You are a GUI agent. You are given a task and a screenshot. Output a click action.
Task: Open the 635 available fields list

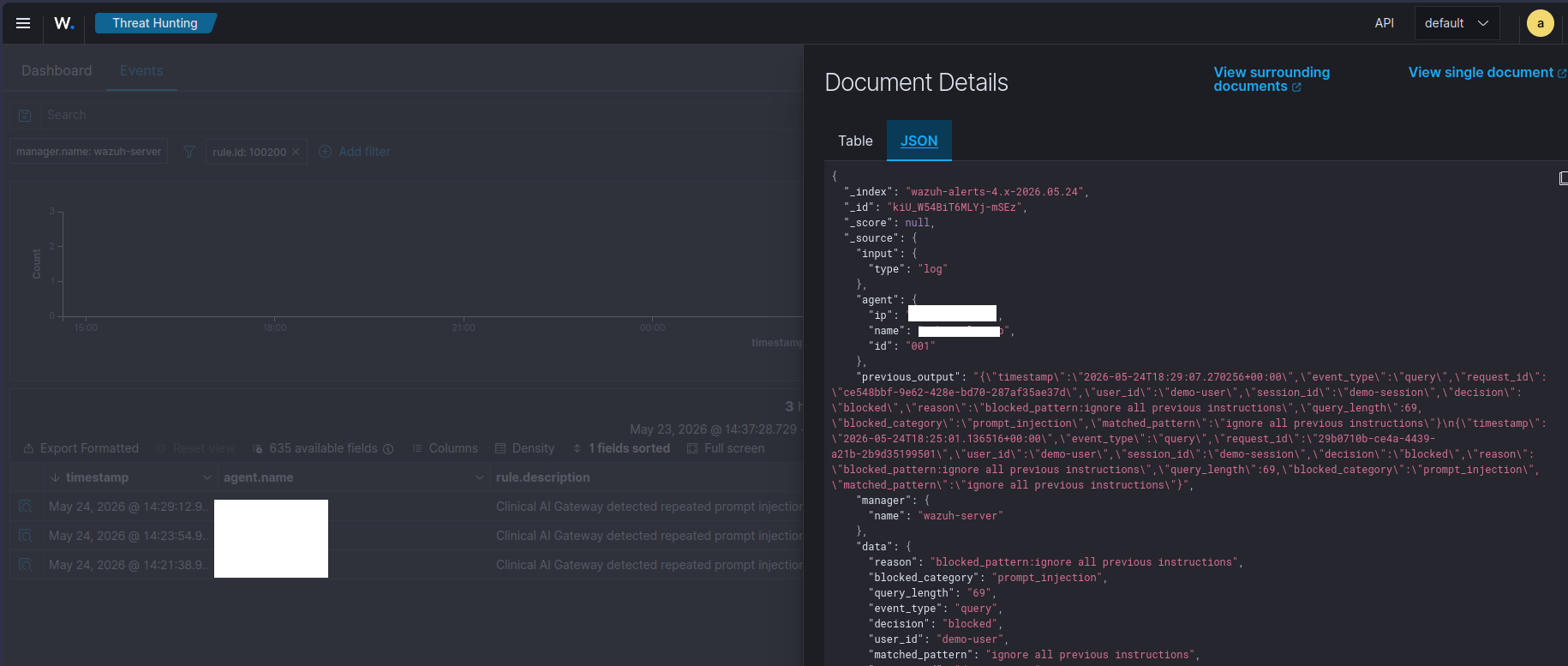pyautogui.click(x=316, y=448)
